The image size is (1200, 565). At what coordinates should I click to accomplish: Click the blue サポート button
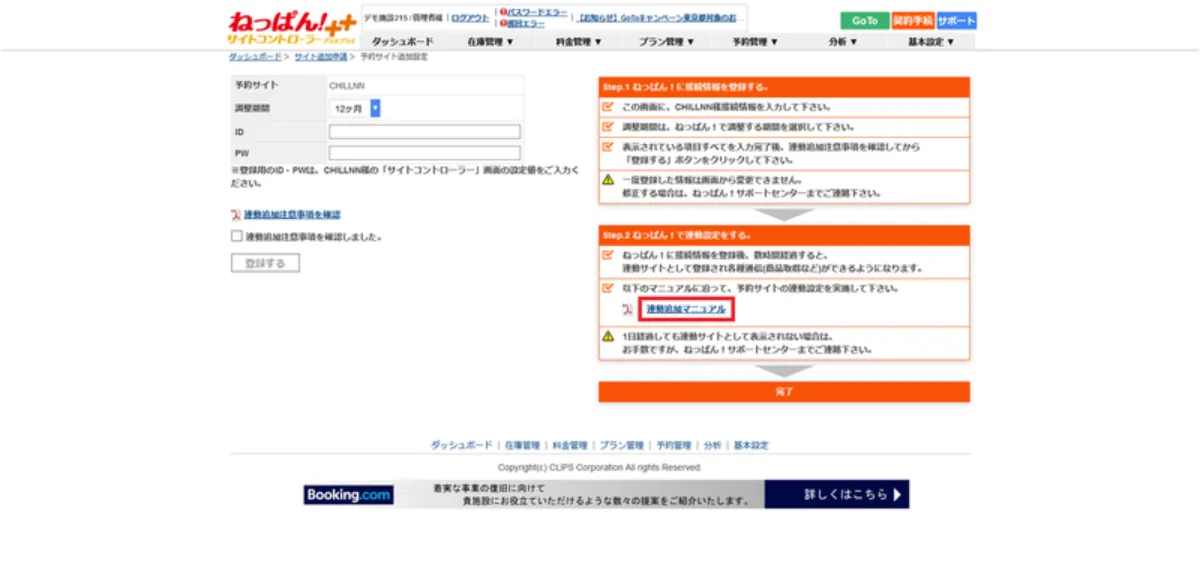pos(957,20)
